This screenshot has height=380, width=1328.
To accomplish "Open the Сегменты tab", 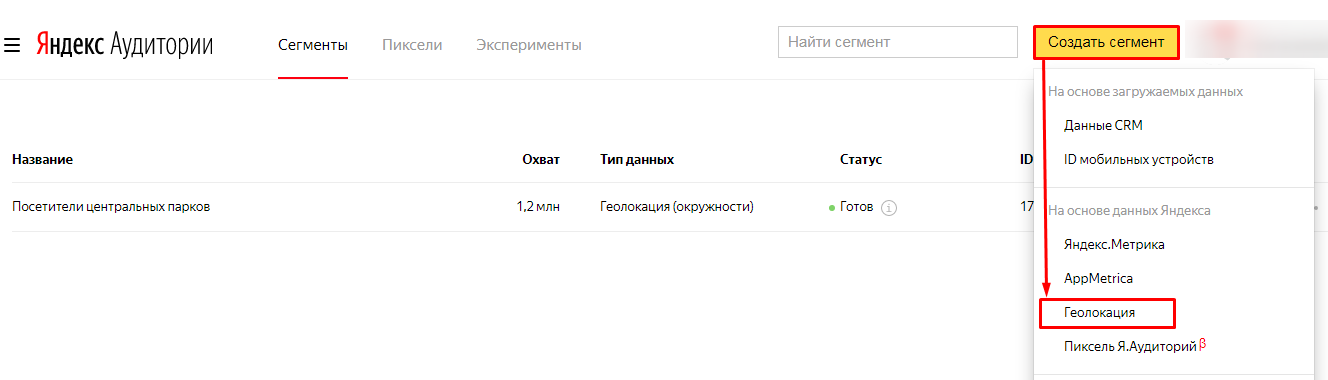I will tap(313, 44).
